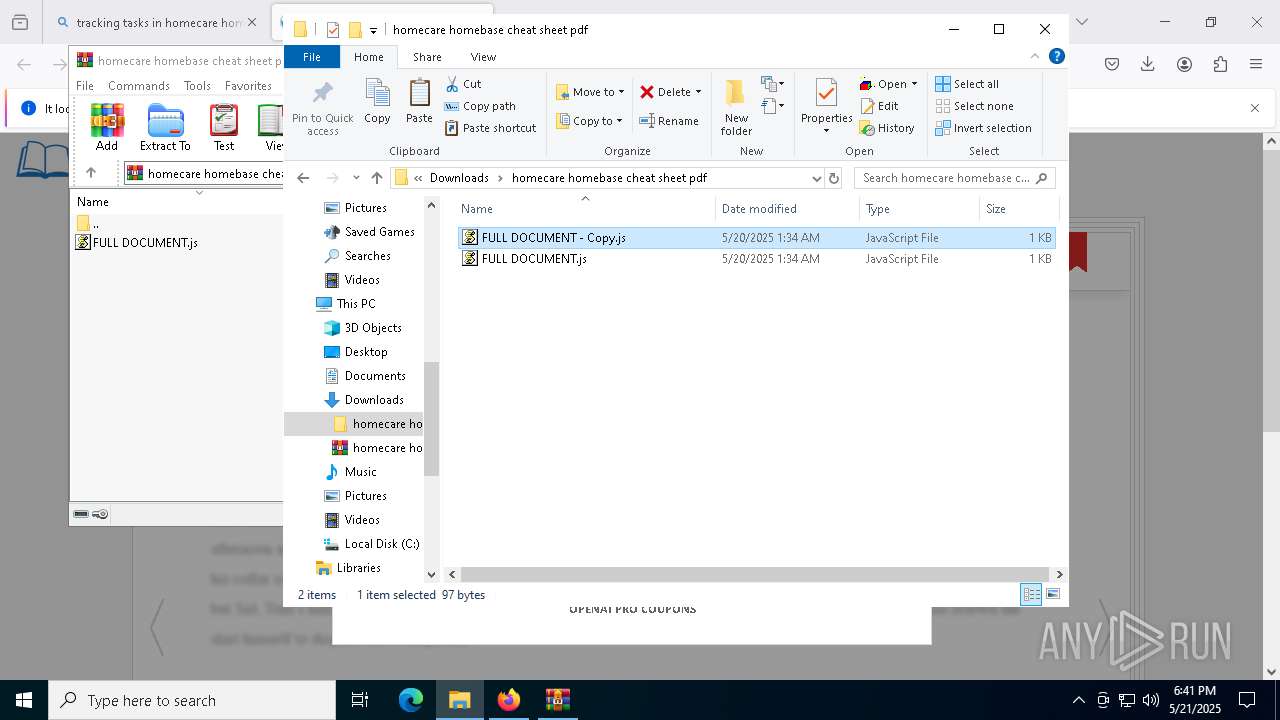
Task: Click Paste shortcut in ribbon
Action: (490, 128)
